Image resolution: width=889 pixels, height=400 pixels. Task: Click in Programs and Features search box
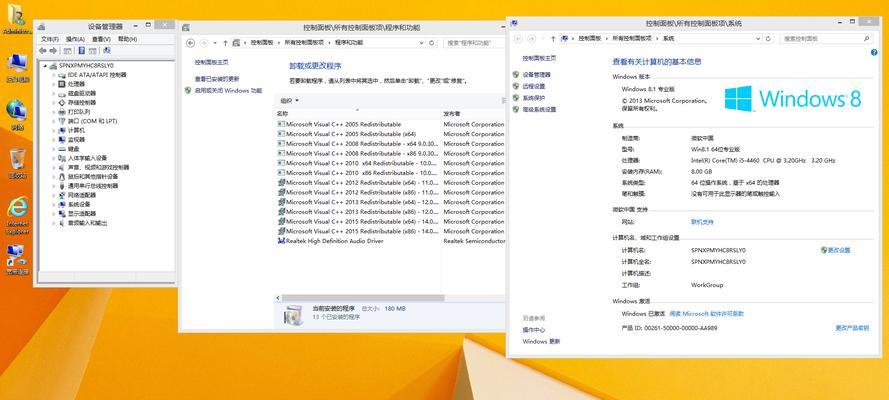click(474, 42)
